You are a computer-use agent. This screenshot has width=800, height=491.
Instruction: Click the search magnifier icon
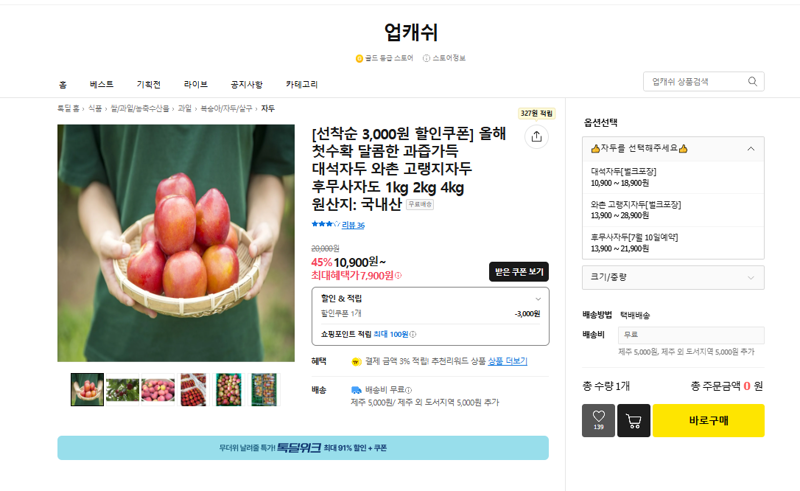752,82
